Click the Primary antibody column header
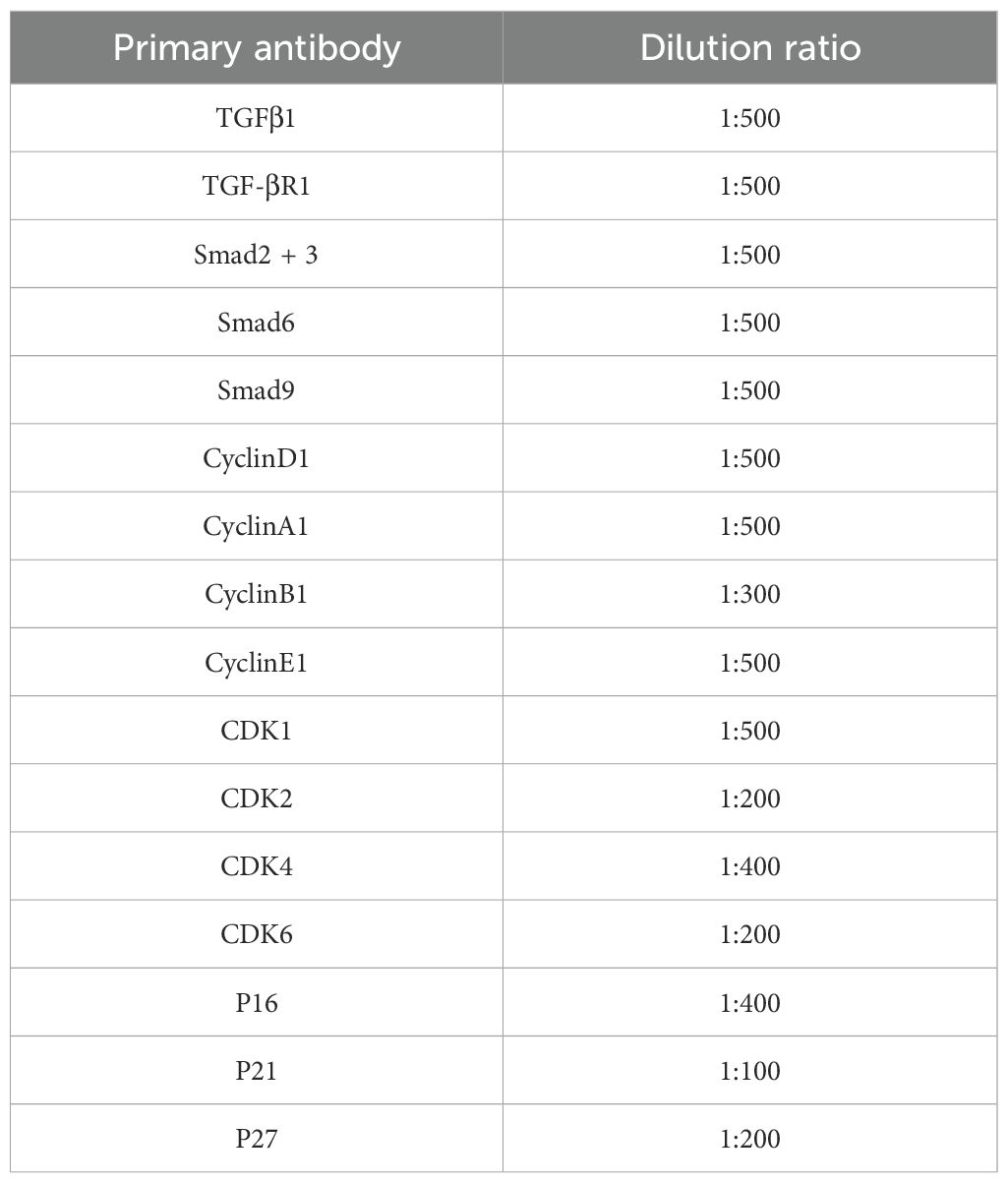This screenshot has height=1183, width=1008. pyautogui.click(x=257, y=48)
